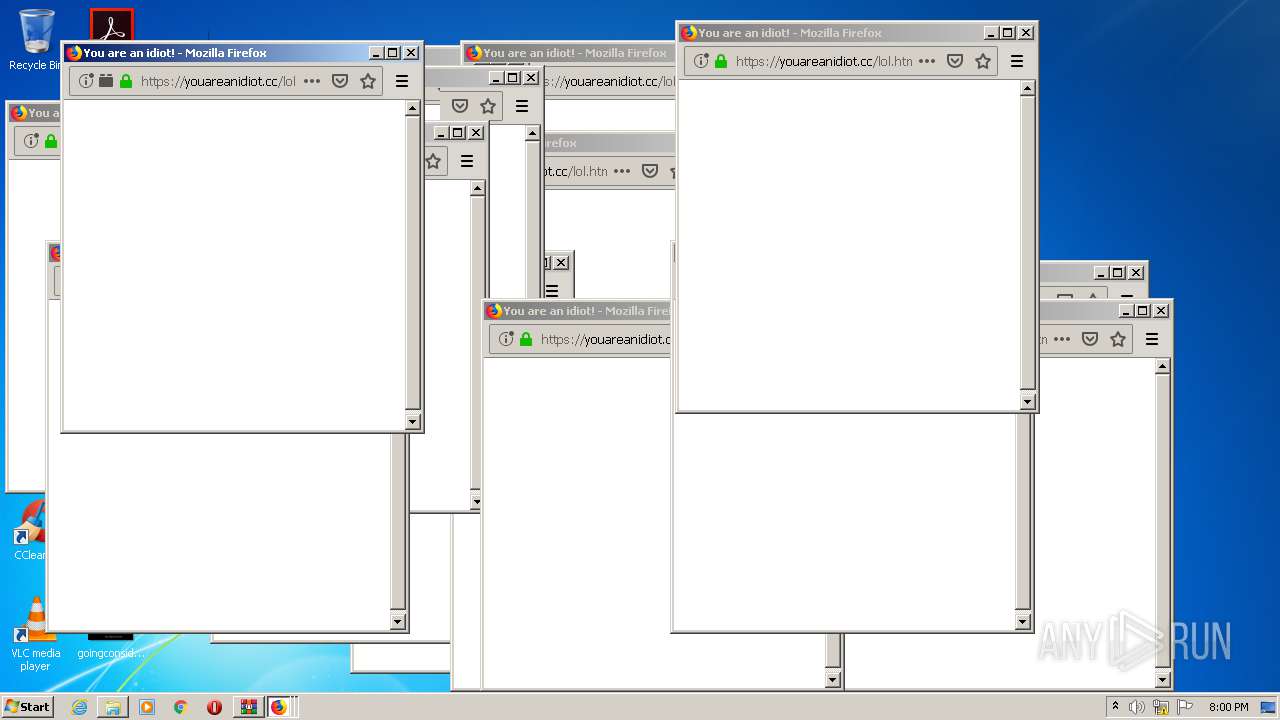Click the scroll-down arrow in the front left window
Image resolution: width=1280 pixels, height=720 pixels.
tap(412, 421)
